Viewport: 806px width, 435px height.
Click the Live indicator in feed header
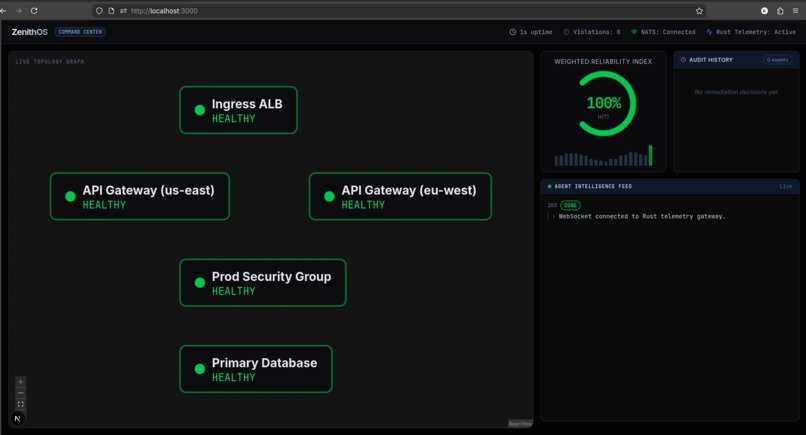[785, 186]
